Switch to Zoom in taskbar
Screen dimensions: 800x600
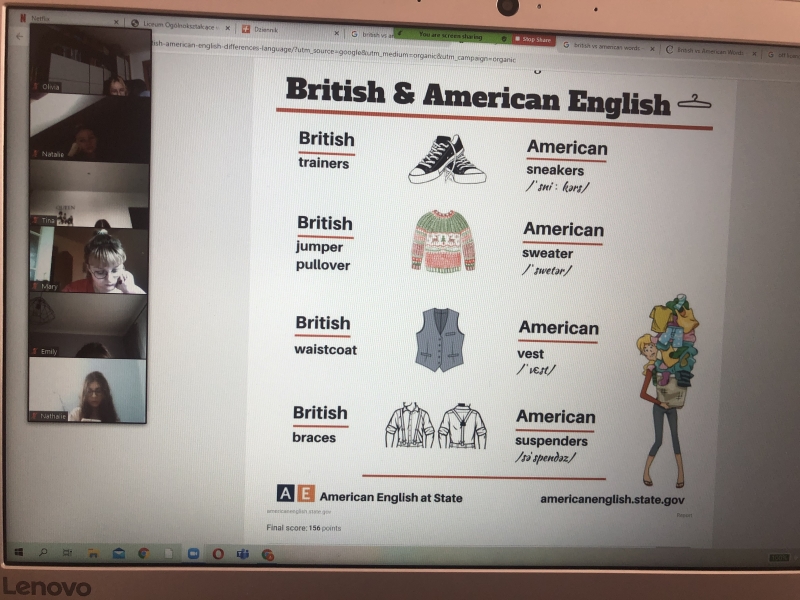tap(193, 554)
